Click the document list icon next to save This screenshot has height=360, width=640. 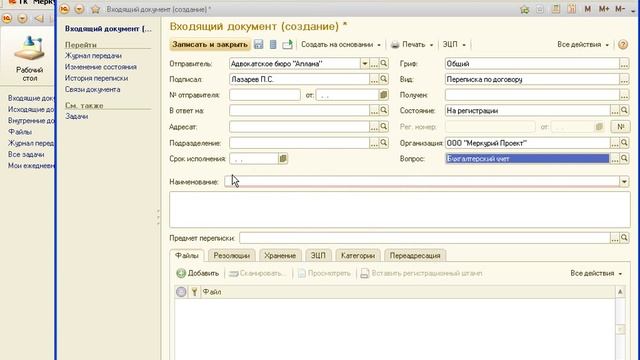[273, 44]
